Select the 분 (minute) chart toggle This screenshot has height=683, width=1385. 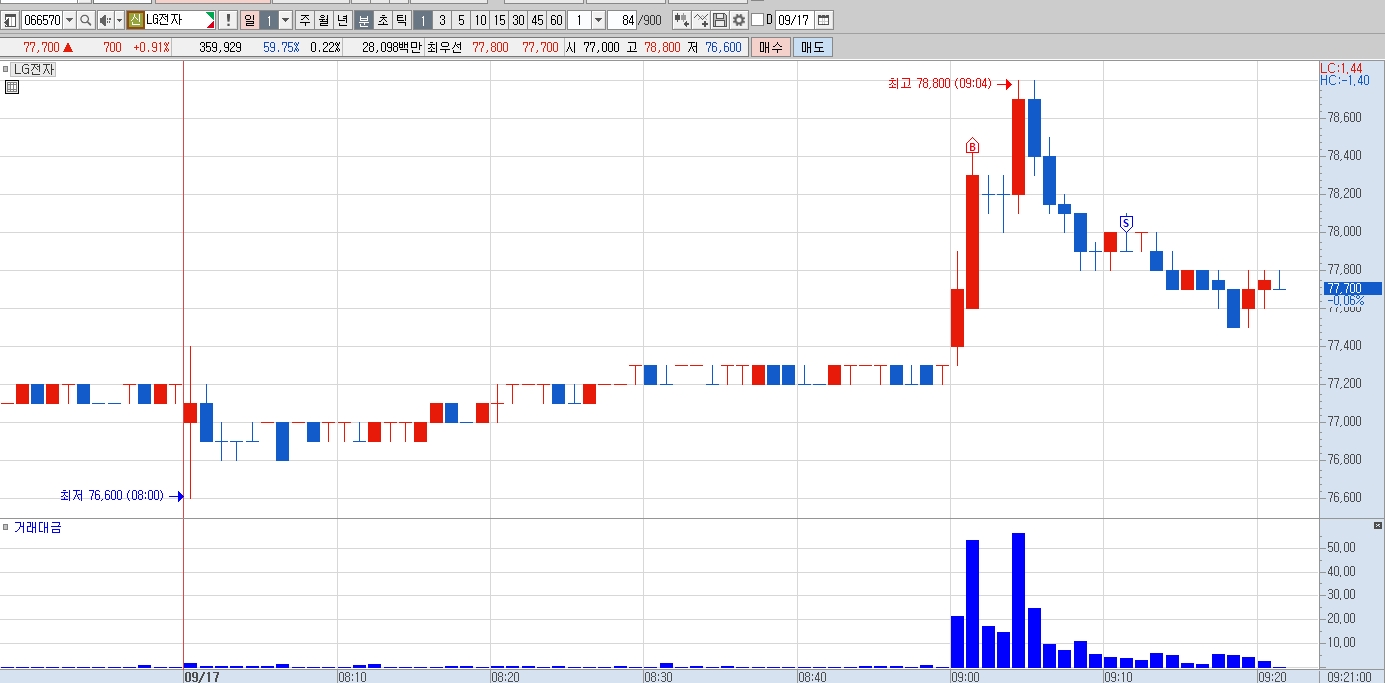[364, 20]
